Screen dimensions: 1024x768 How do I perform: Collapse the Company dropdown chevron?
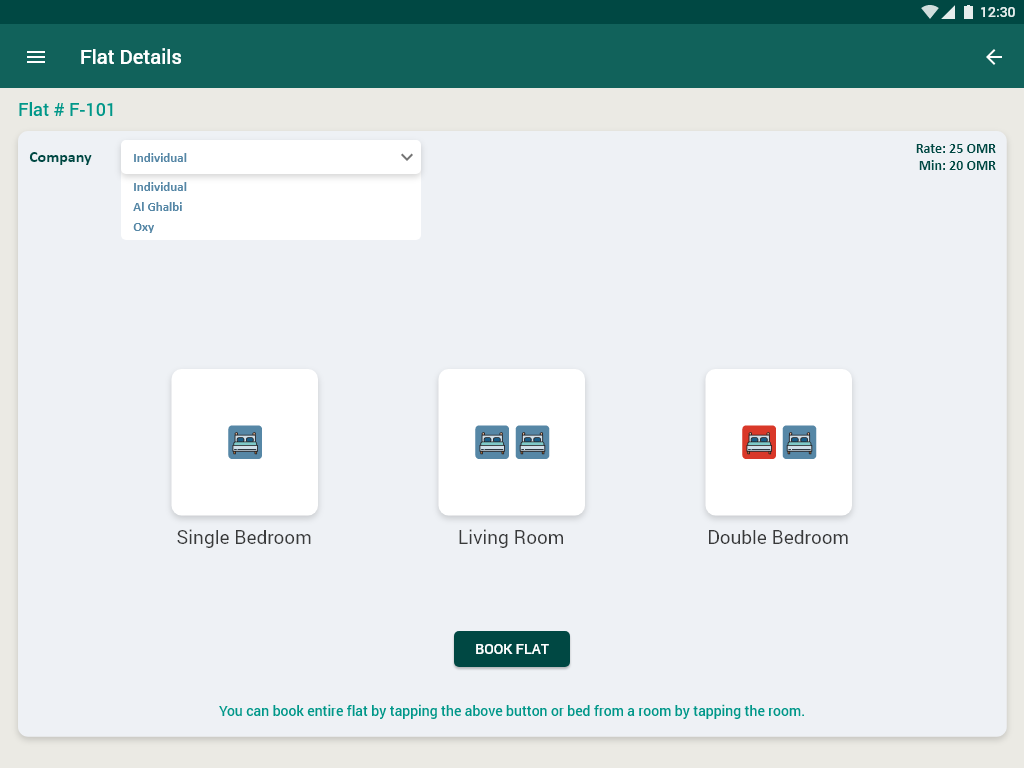[407, 157]
